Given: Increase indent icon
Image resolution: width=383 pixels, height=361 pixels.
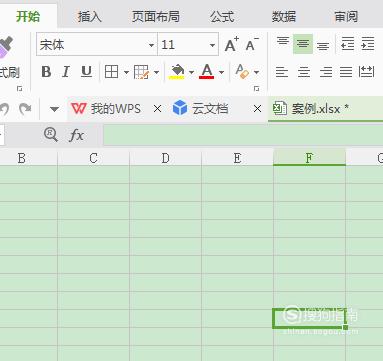Looking at the screenshot, I should coord(367,44).
